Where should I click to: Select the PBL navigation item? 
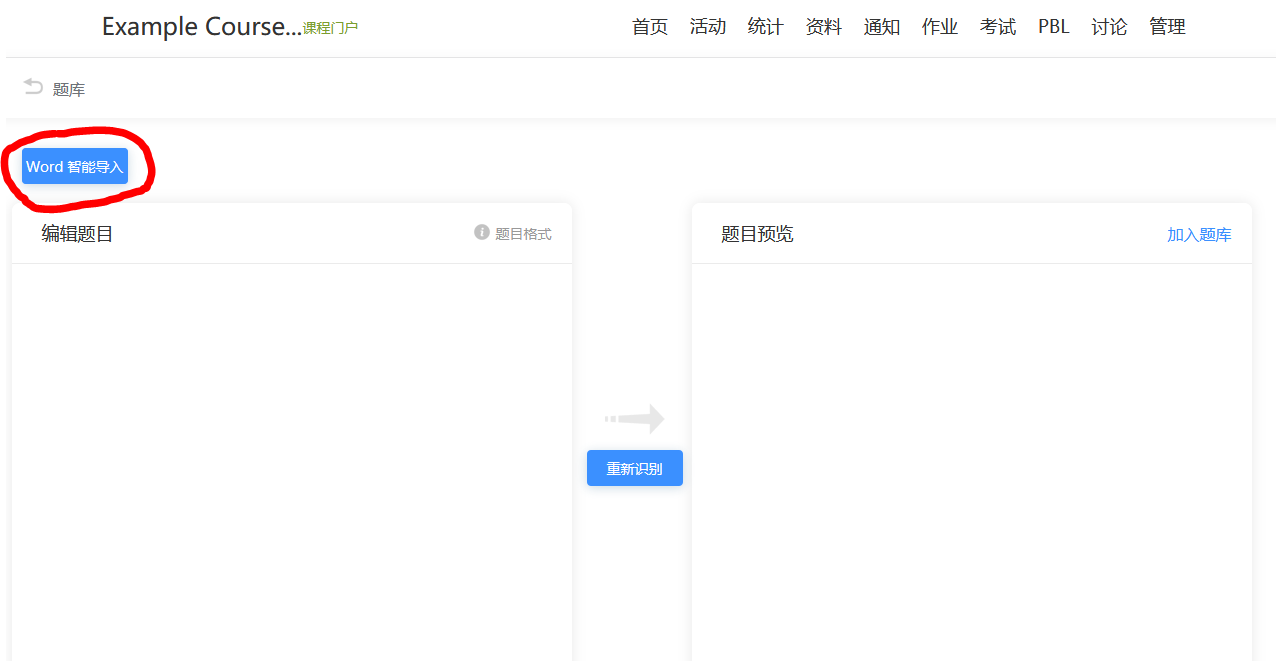point(1054,27)
